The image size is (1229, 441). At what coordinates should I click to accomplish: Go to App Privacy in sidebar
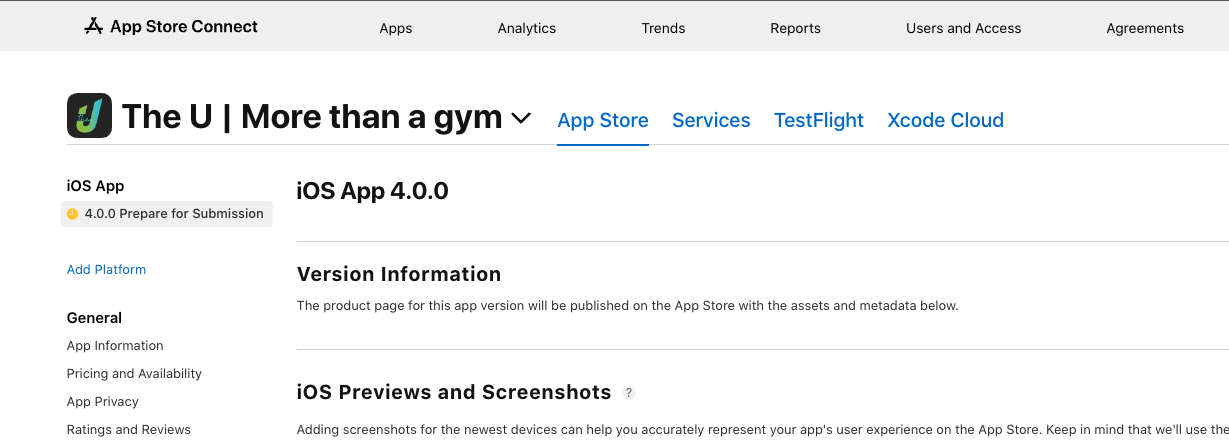[x=103, y=402]
